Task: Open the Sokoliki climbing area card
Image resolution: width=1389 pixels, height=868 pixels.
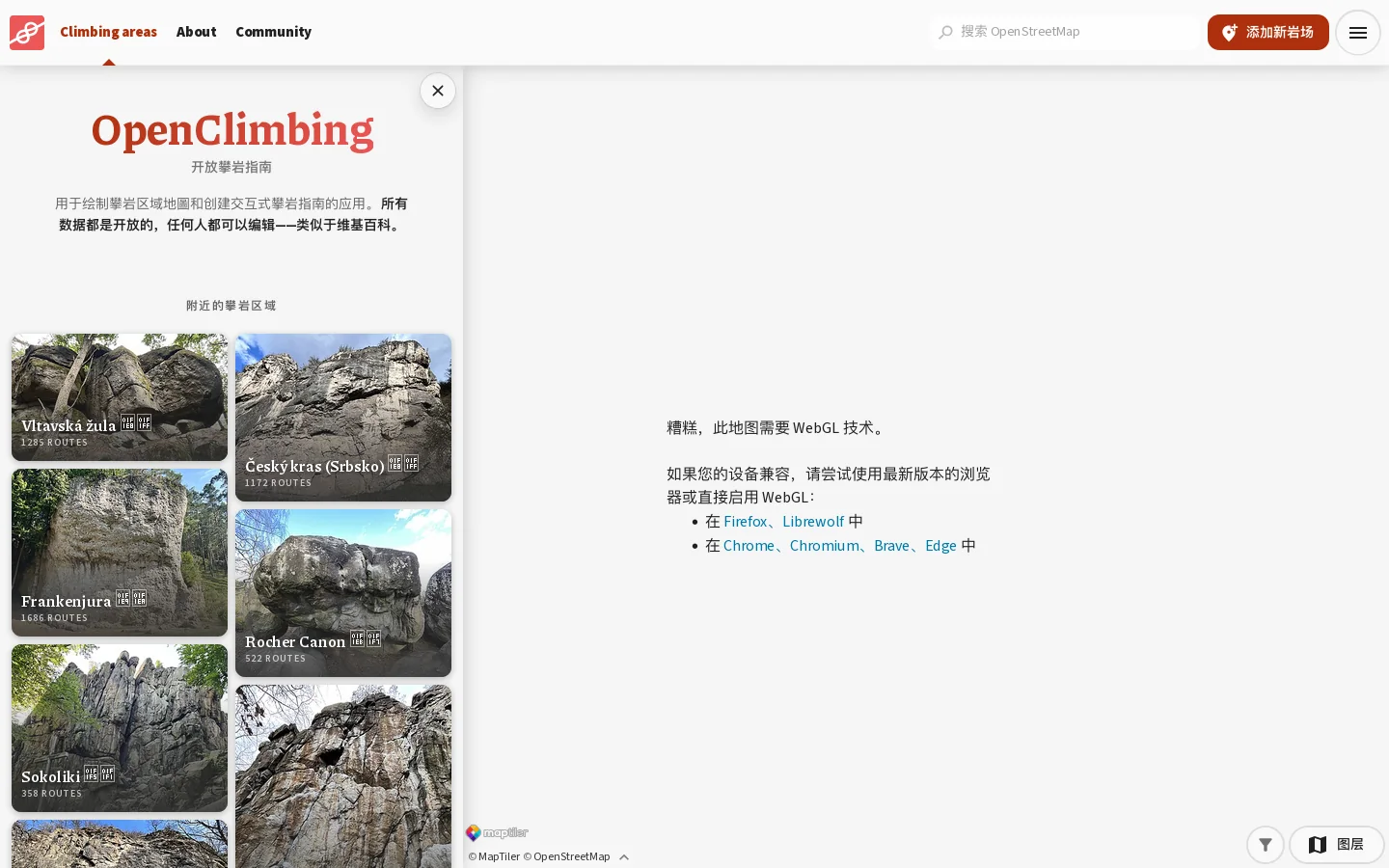Action: 120,728
